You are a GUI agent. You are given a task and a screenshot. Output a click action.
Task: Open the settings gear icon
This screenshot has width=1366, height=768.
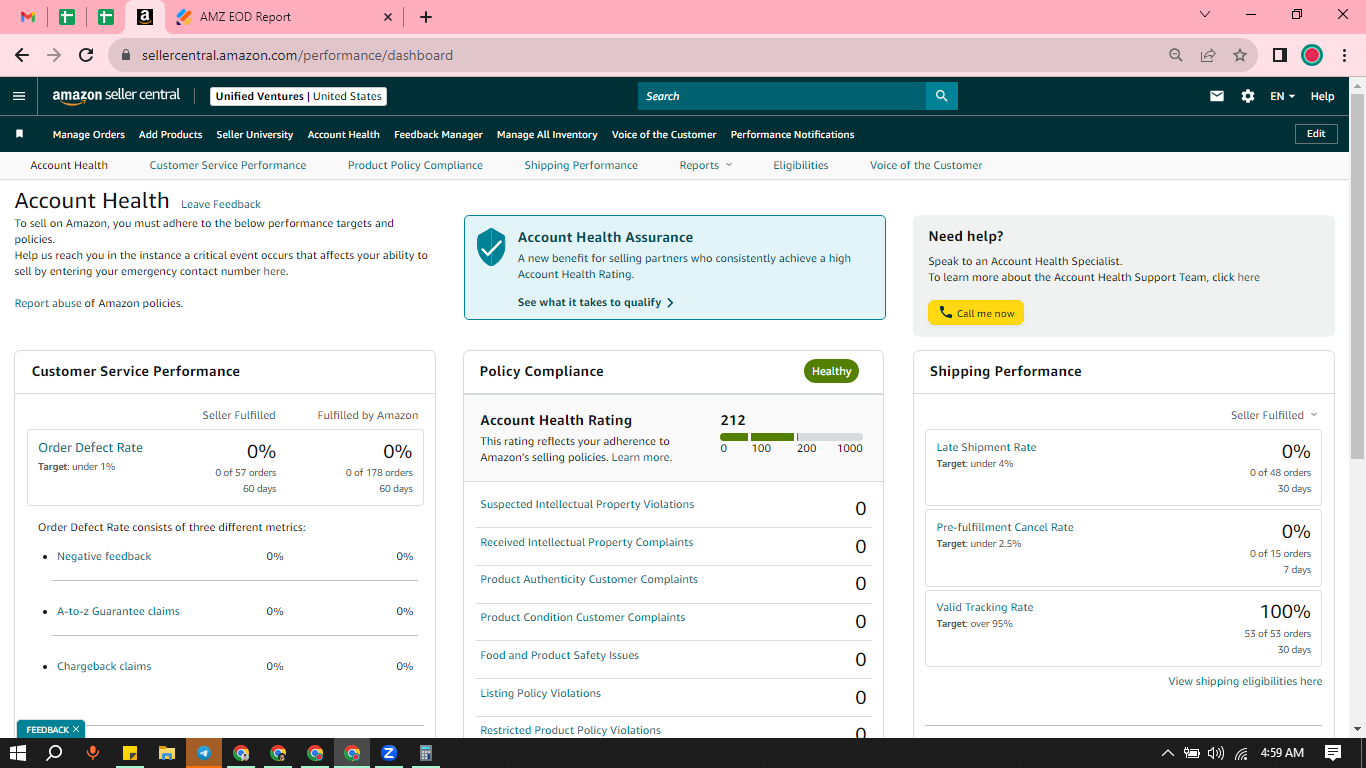(1248, 96)
